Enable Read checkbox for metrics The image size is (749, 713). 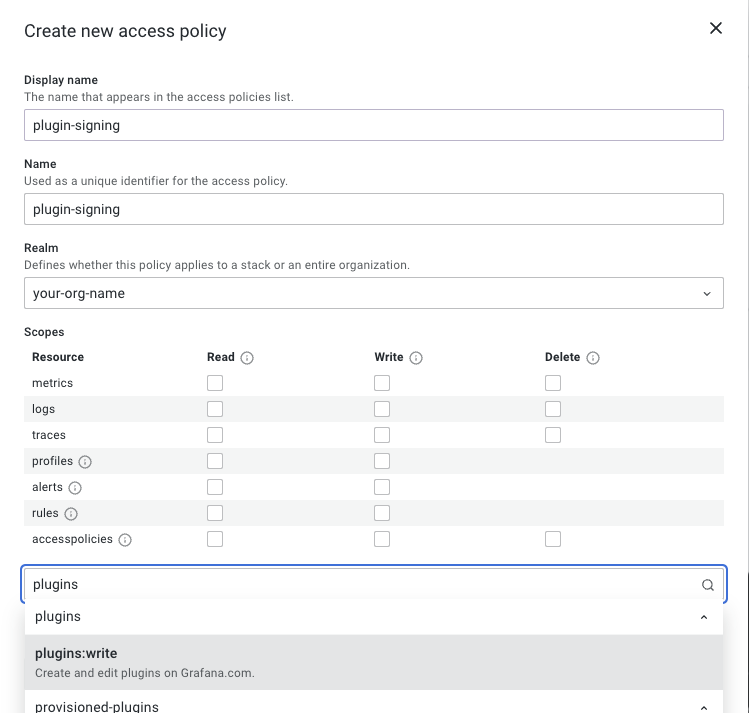coord(215,383)
